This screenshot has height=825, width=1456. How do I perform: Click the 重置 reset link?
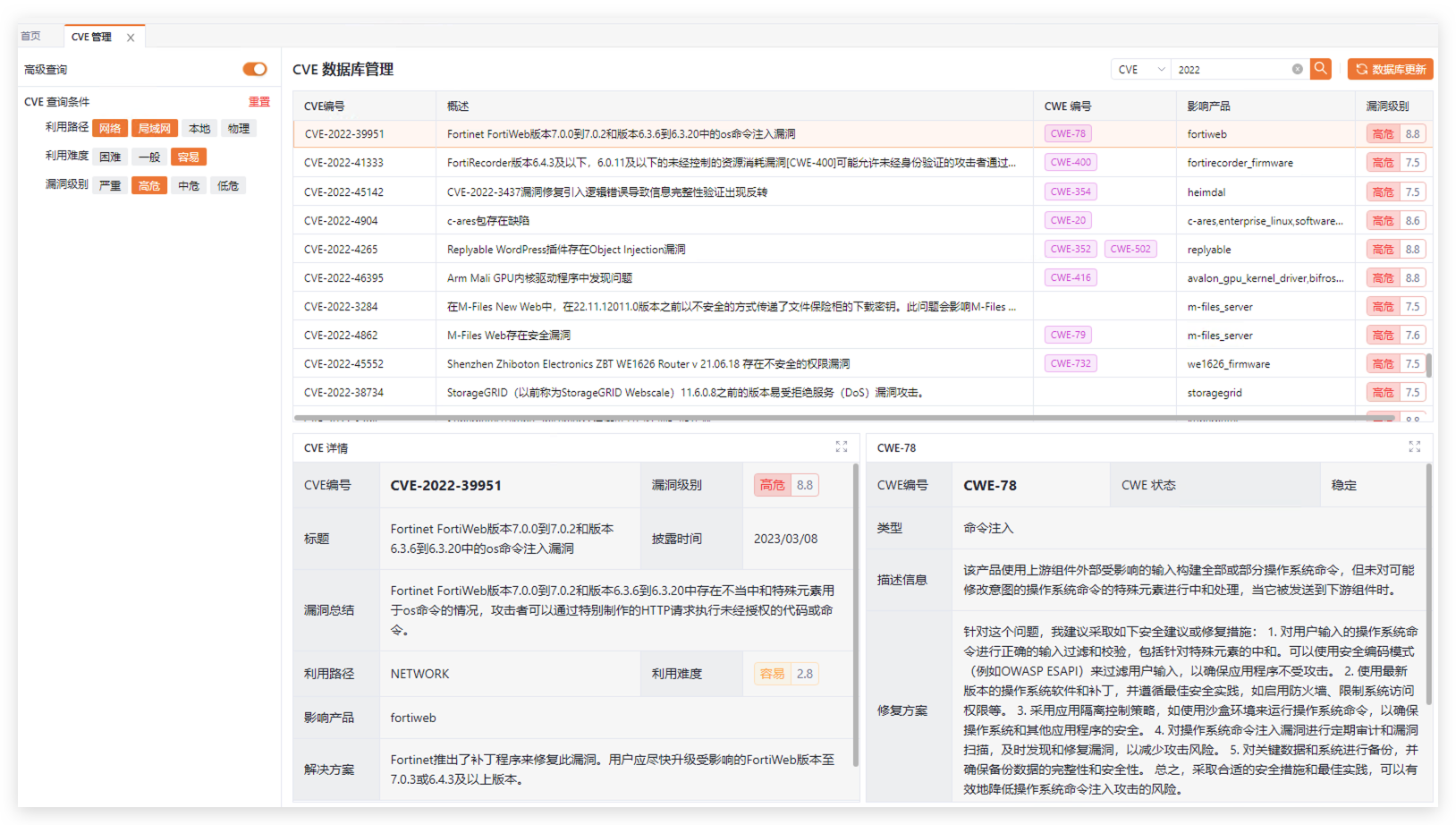pos(258,102)
